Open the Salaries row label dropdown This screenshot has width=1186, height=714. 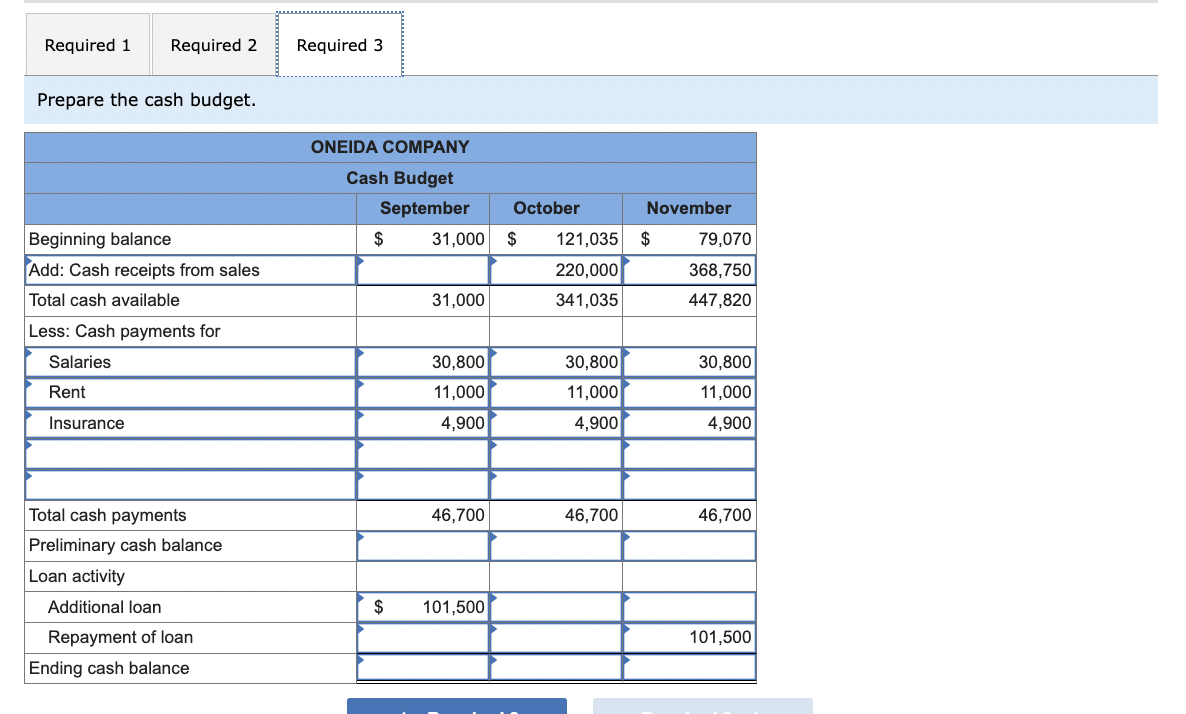(191, 362)
